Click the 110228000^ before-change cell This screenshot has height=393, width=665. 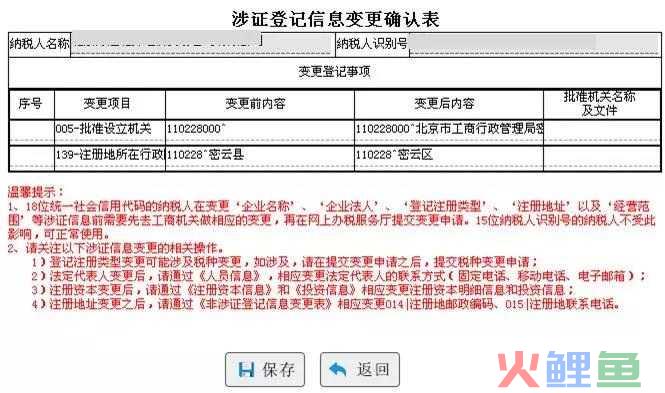pyautogui.click(x=260, y=132)
